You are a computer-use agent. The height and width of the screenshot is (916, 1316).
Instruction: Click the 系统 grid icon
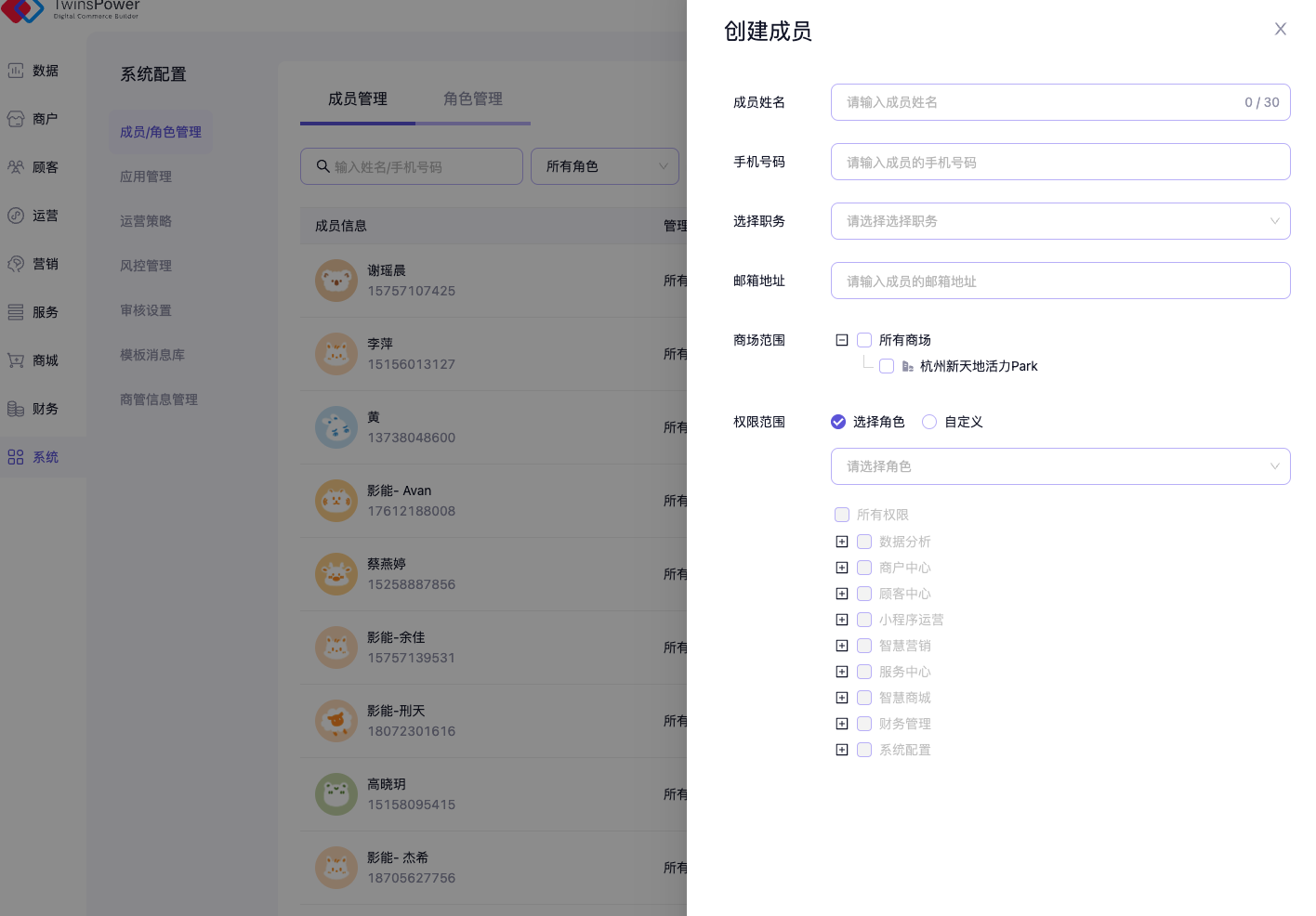[16, 457]
